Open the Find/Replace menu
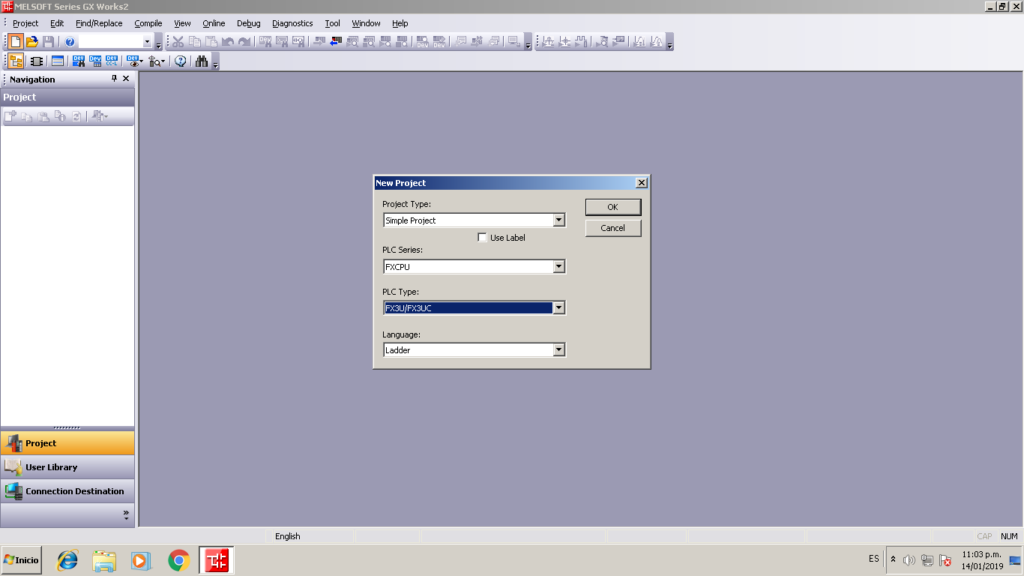Image resolution: width=1024 pixels, height=576 pixels. tap(99, 24)
